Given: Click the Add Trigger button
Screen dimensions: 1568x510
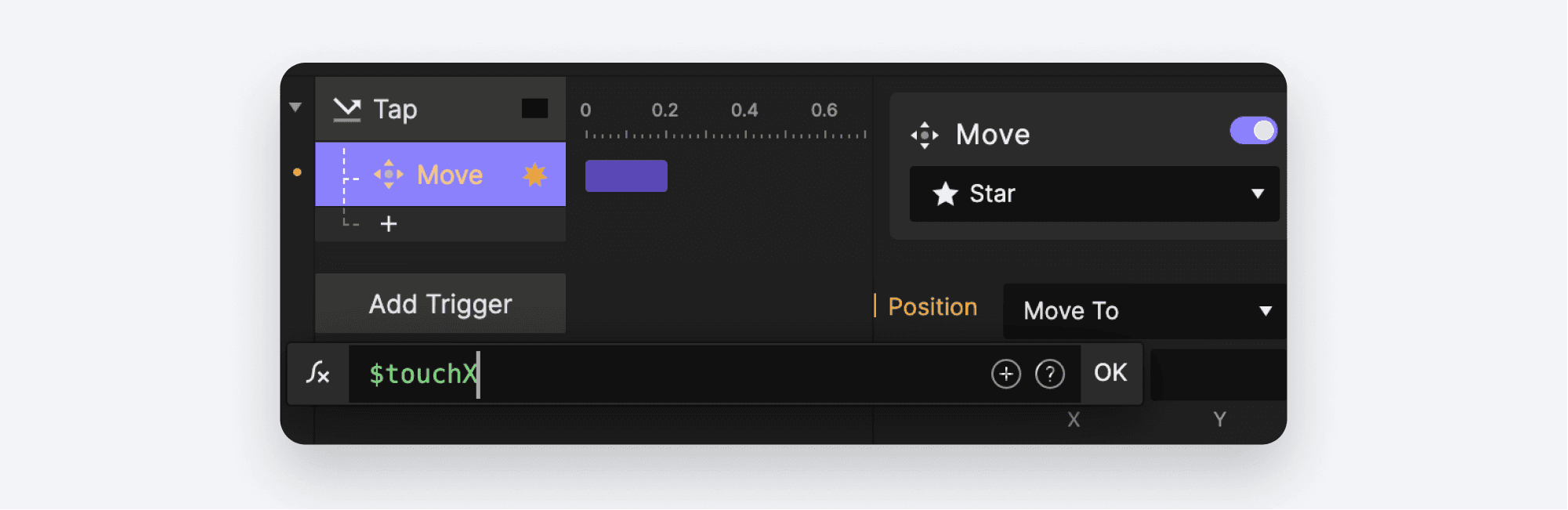Looking at the screenshot, I should click(x=440, y=303).
